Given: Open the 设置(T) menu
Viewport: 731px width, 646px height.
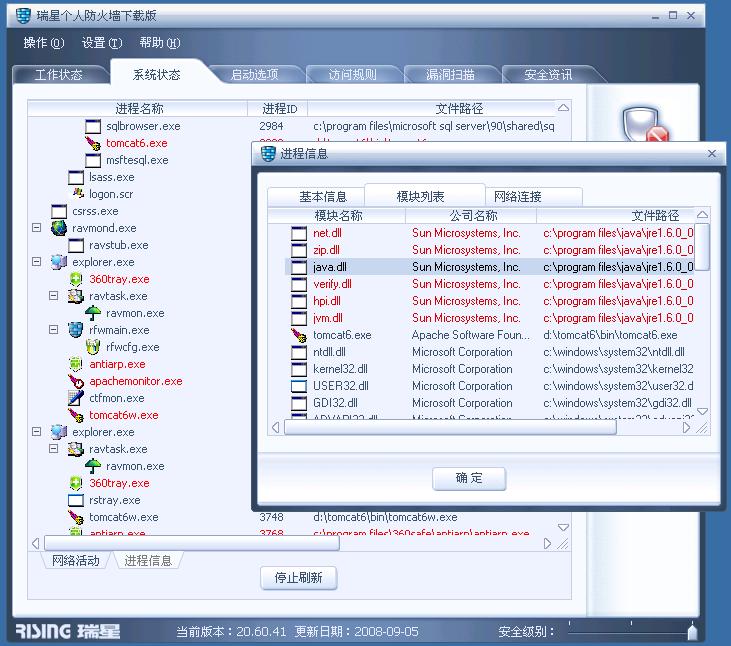Looking at the screenshot, I should [x=102, y=43].
